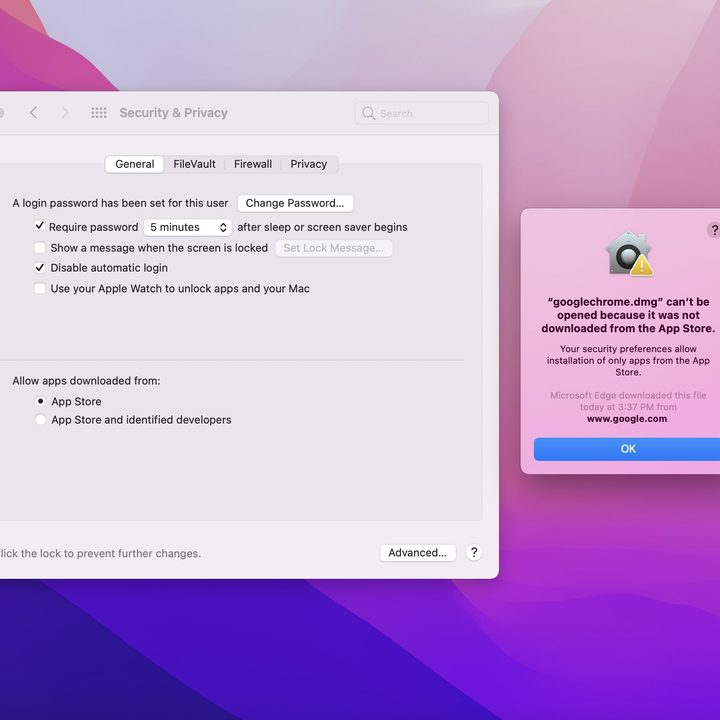The height and width of the screenshot is (720, 720).
Task: Click "Your security preferences allow" message text
Action: click(628, 360)
